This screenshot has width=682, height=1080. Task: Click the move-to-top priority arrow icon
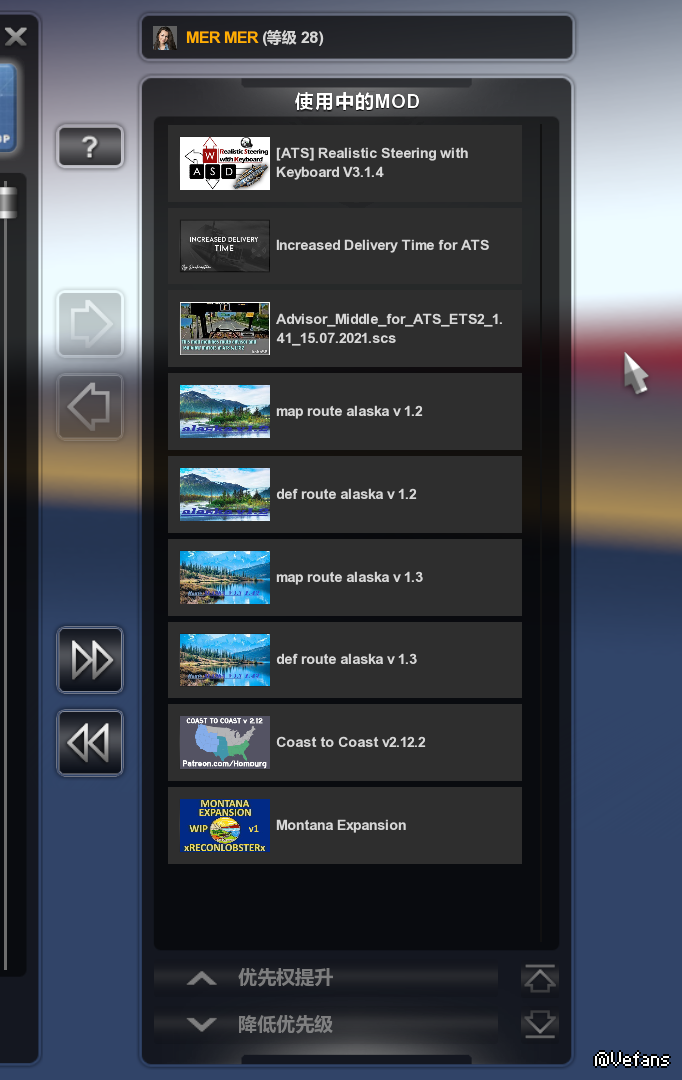(x=539, y=978)
